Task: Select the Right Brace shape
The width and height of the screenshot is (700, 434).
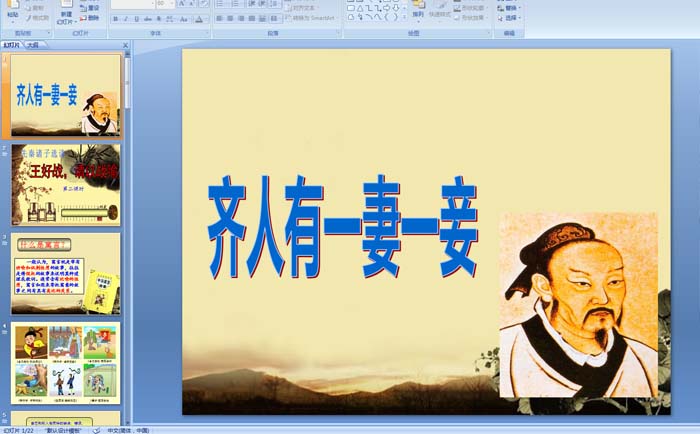Action: tap(396, 17)
